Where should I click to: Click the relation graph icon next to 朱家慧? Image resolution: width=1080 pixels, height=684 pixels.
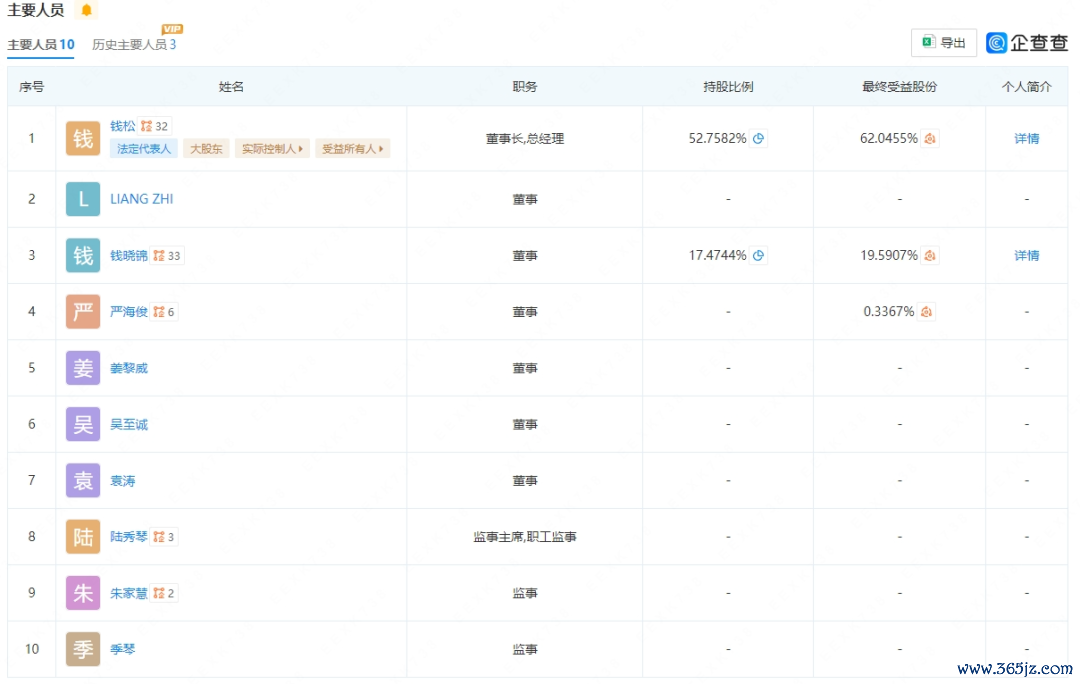point(158,593)
